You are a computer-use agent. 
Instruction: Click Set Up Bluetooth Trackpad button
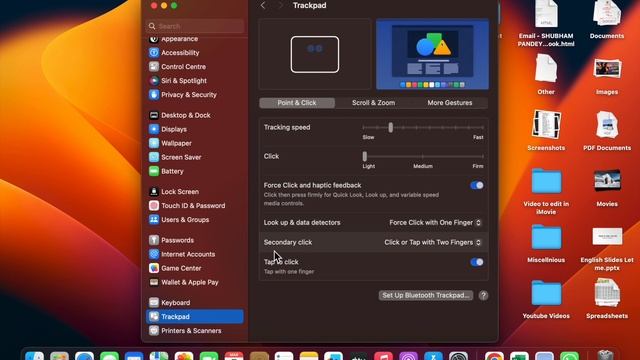tap(426, 295)
